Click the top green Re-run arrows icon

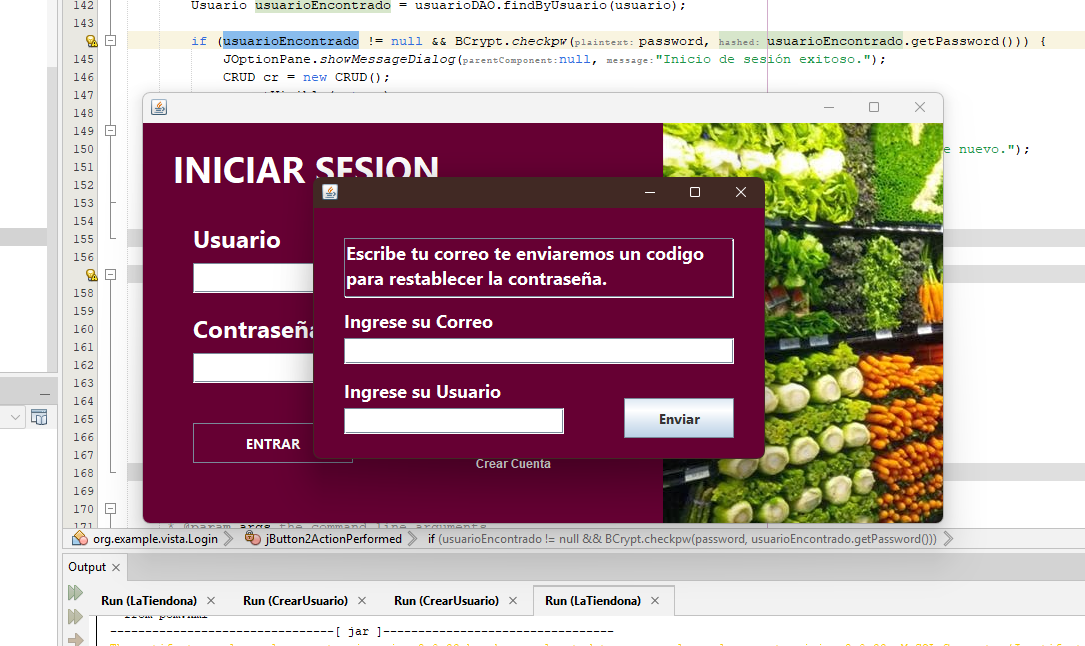(x=75, y=593)
